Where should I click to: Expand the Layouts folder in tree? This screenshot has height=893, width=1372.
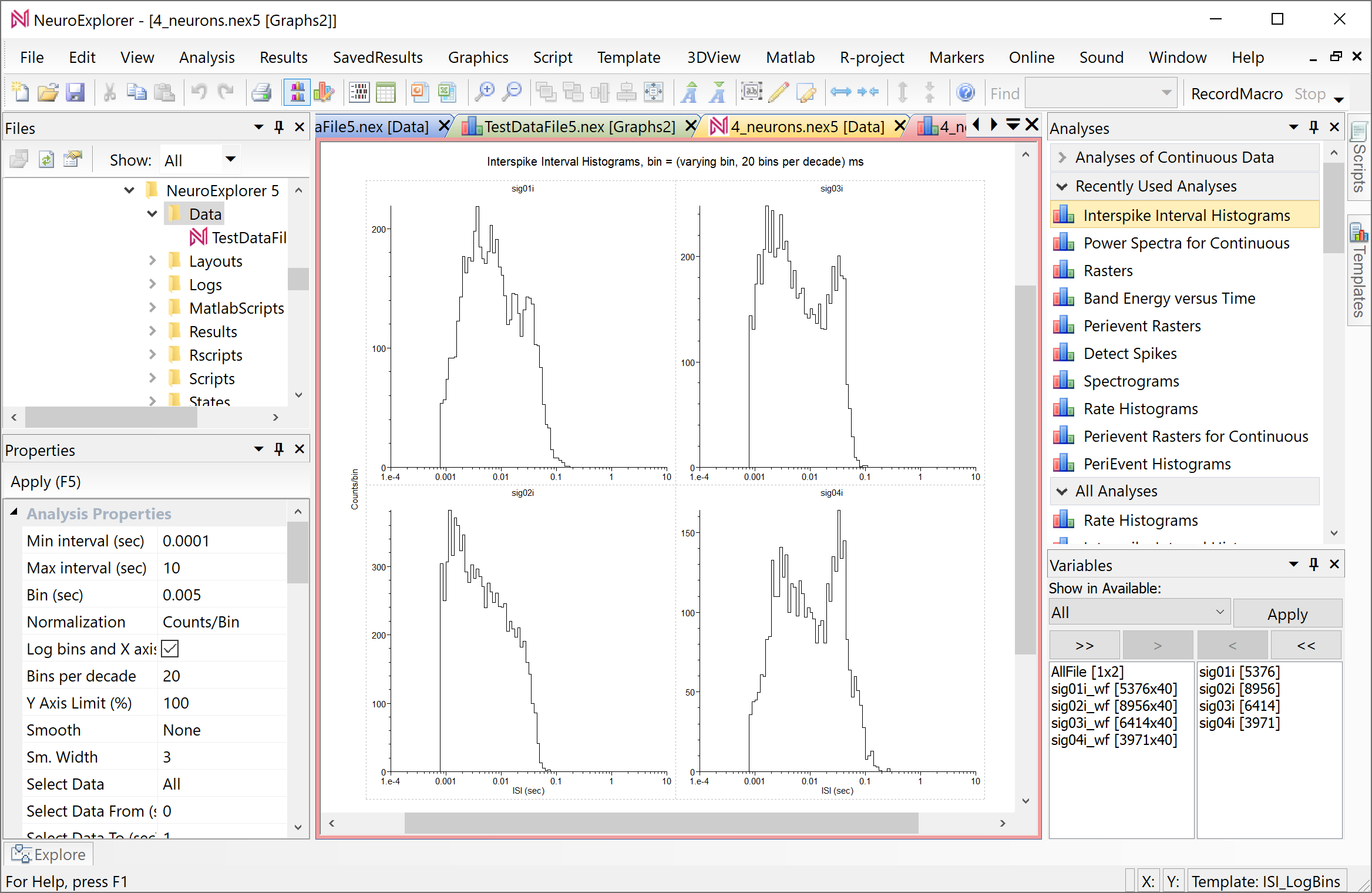tap(153, 261)
